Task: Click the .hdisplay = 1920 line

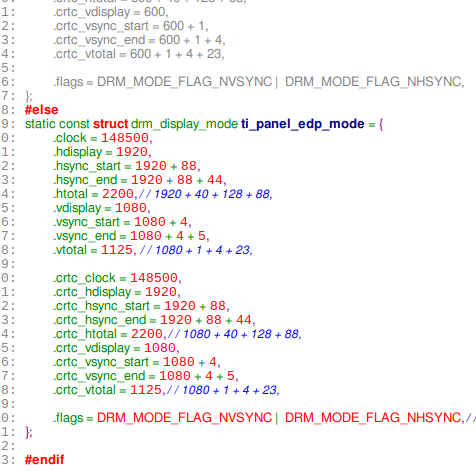Action: tap(102, 152)
